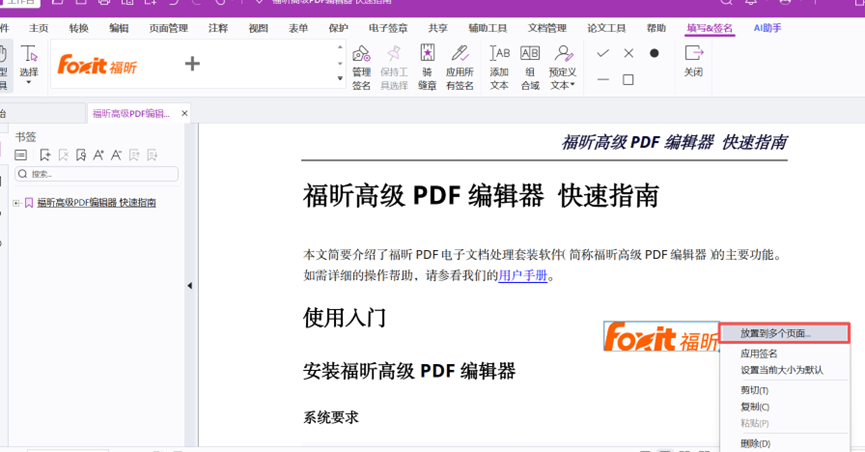
Task: Click the 应用所有签名 (Apply All Signatures) icon
Action: point(460,65)
